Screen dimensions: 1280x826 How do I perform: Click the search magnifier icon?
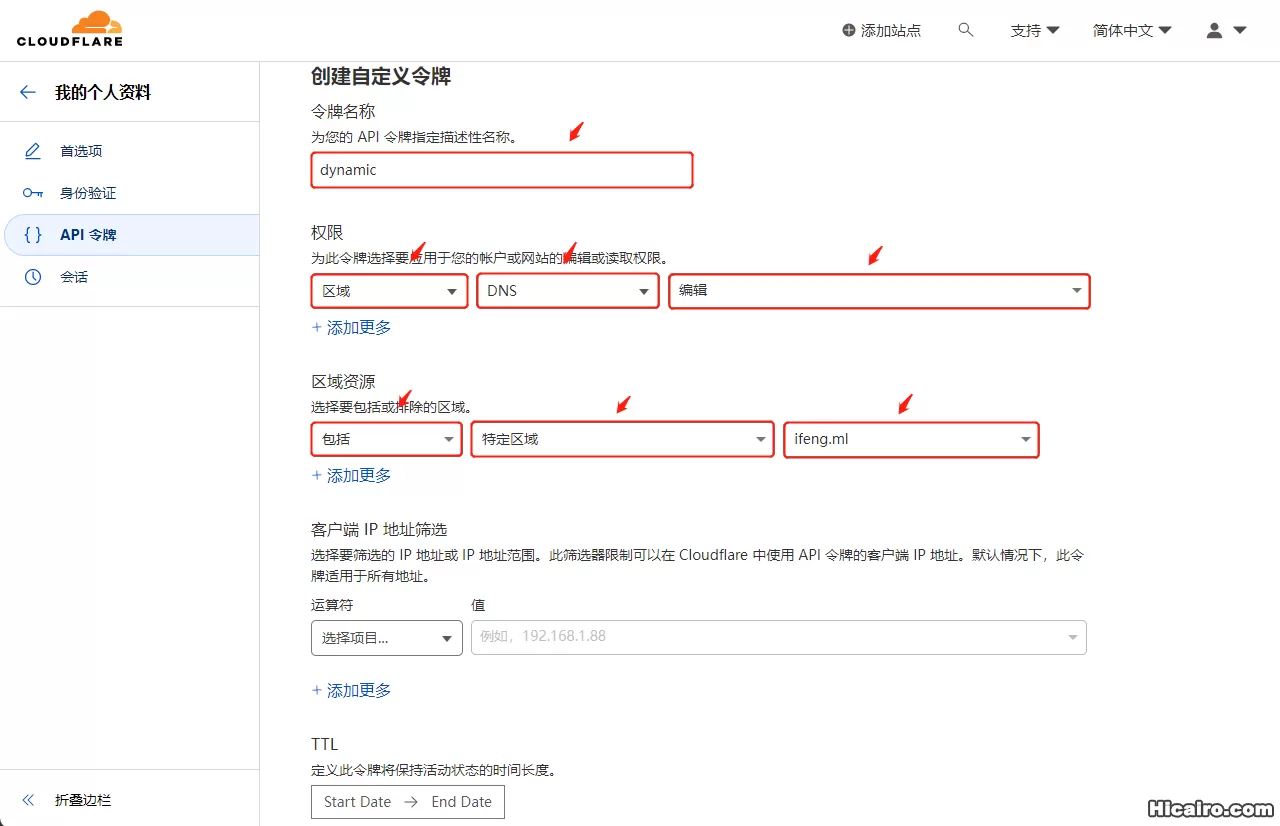(965, 30)
